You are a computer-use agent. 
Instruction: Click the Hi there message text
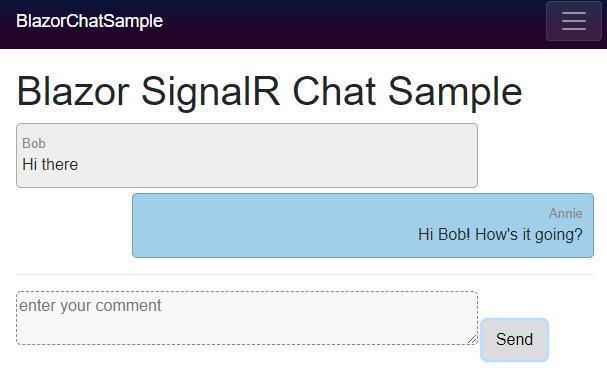tap(50, 165)
